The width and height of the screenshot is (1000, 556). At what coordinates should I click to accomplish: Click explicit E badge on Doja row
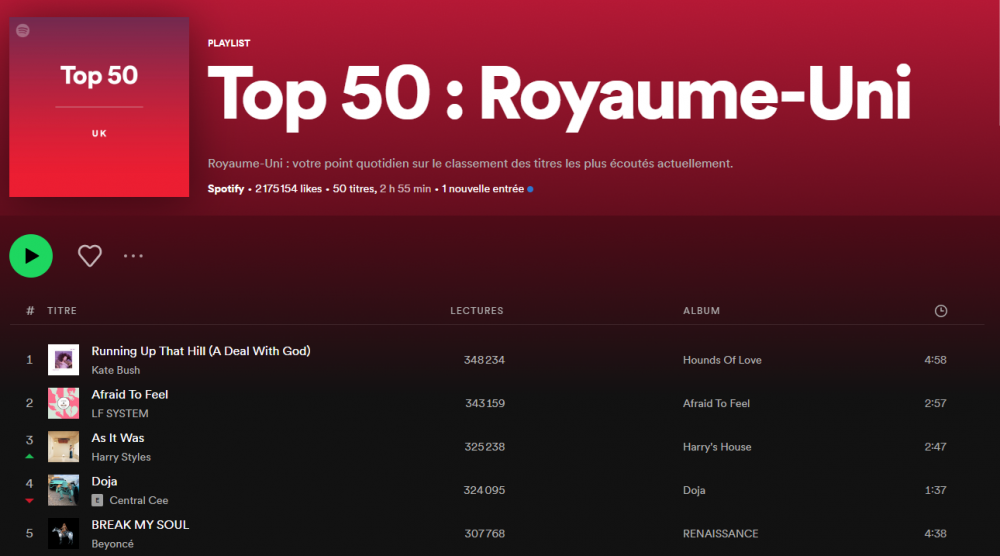(97, 501)
